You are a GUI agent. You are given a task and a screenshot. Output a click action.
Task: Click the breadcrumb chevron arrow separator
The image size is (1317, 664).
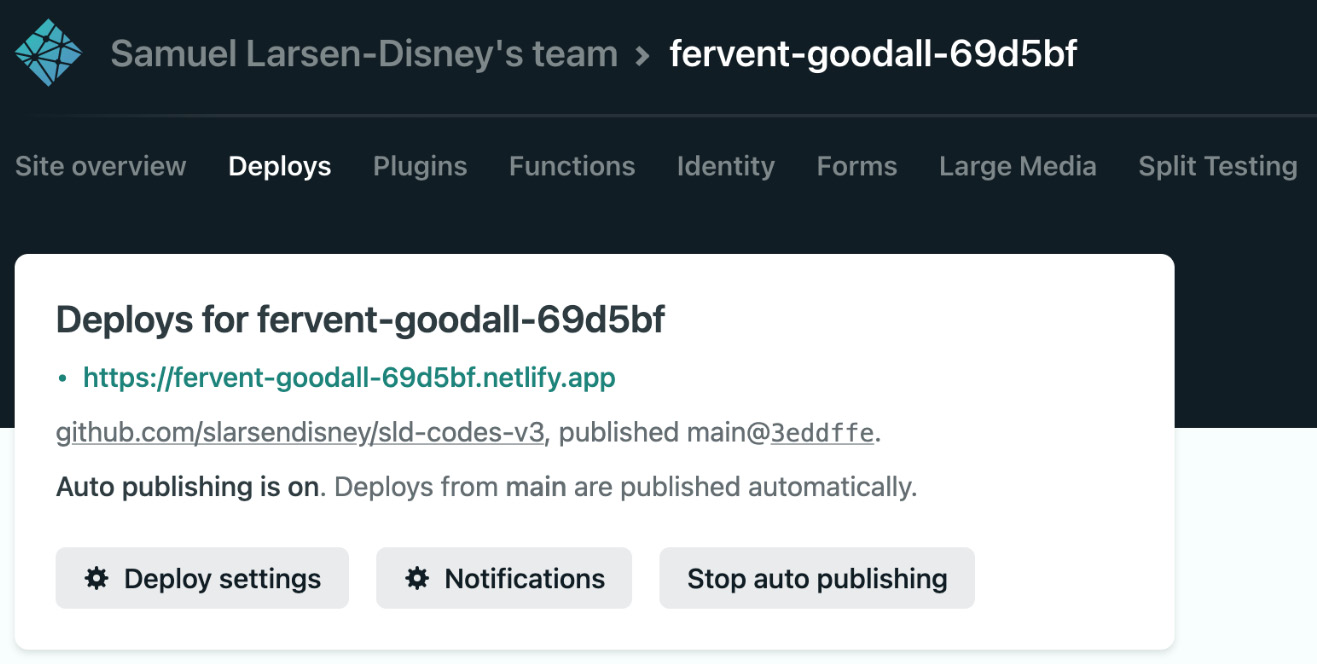coord(642,55)
